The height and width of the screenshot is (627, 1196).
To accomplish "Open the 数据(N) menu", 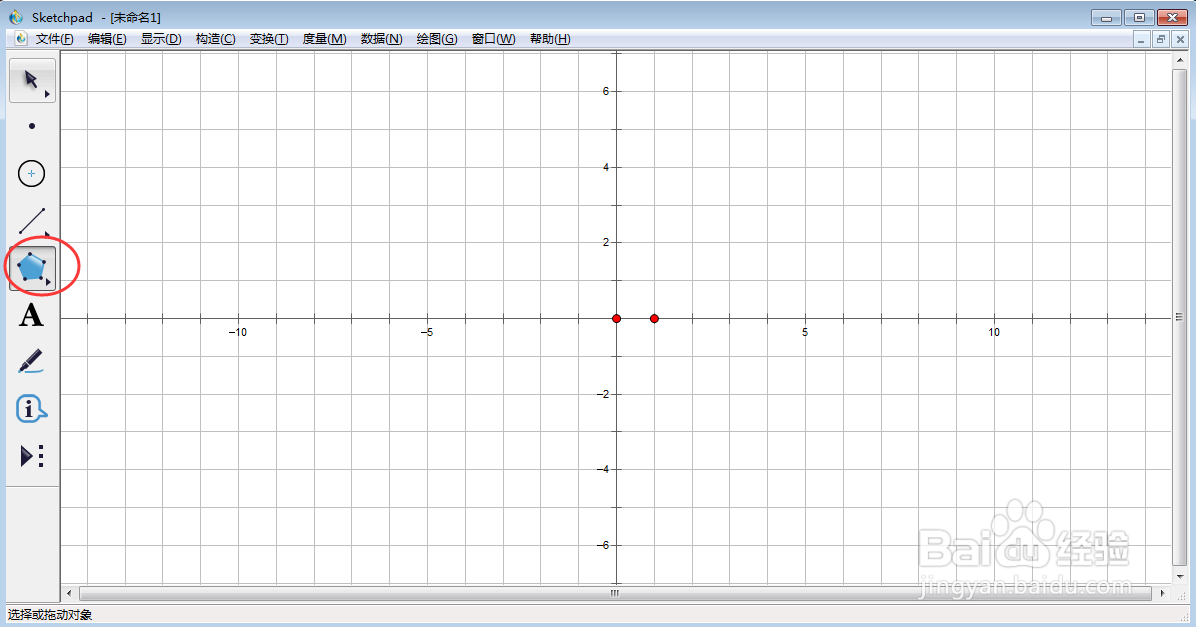I will click(x=381, y=39).
